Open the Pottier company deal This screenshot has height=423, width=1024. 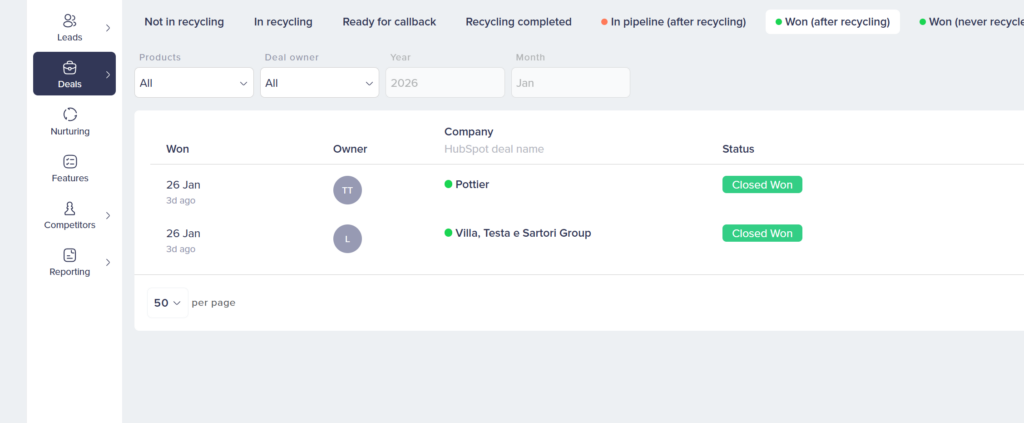[472, 184]
